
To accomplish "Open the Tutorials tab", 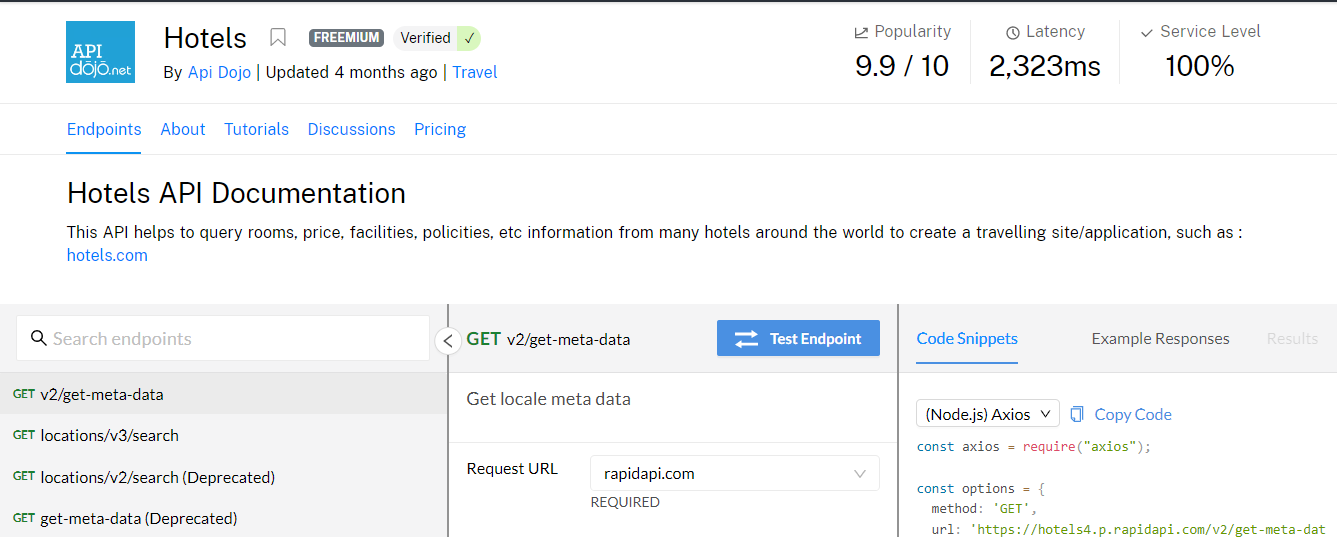I will (256, 129).
